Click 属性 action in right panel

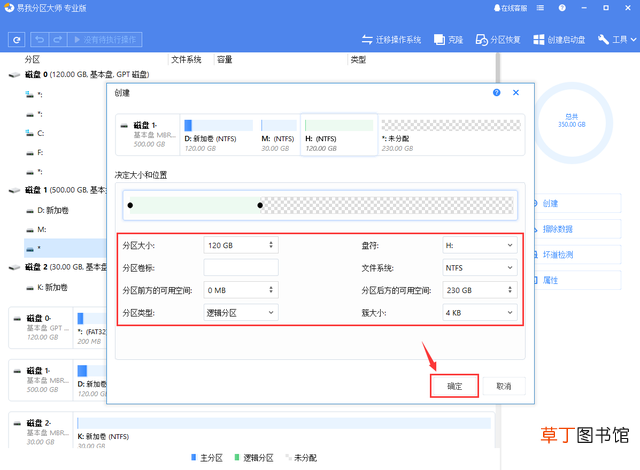click(x=577, y=280)
